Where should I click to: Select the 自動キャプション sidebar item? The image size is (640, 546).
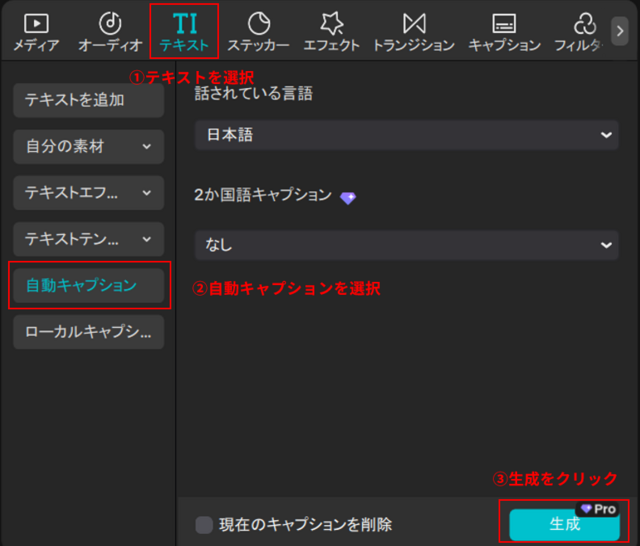[88, 286]
